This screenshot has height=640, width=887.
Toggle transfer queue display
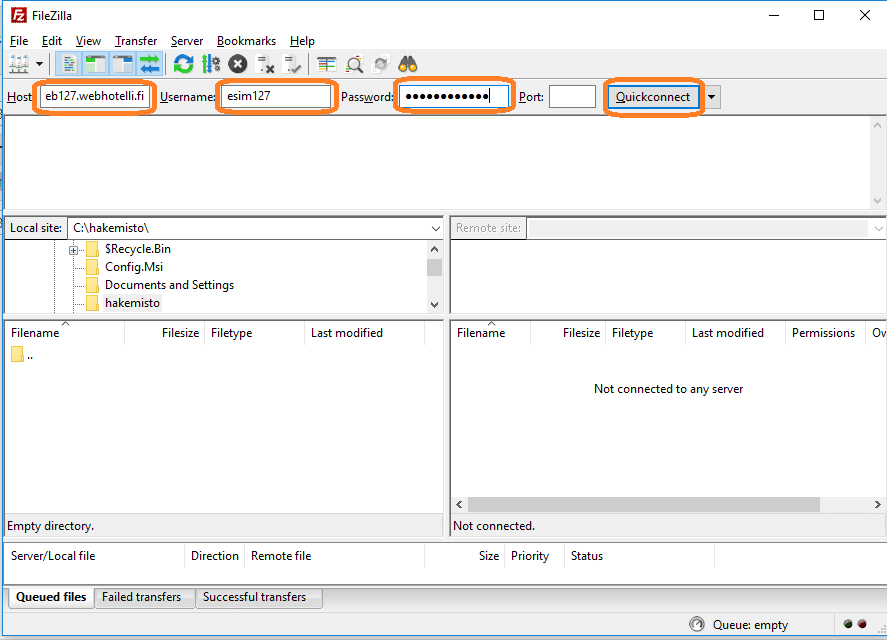pos(150,64)
